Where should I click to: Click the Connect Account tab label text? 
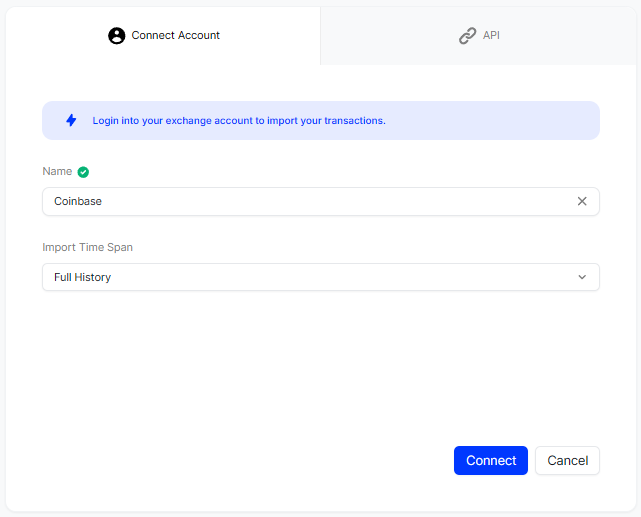point(175,35)
